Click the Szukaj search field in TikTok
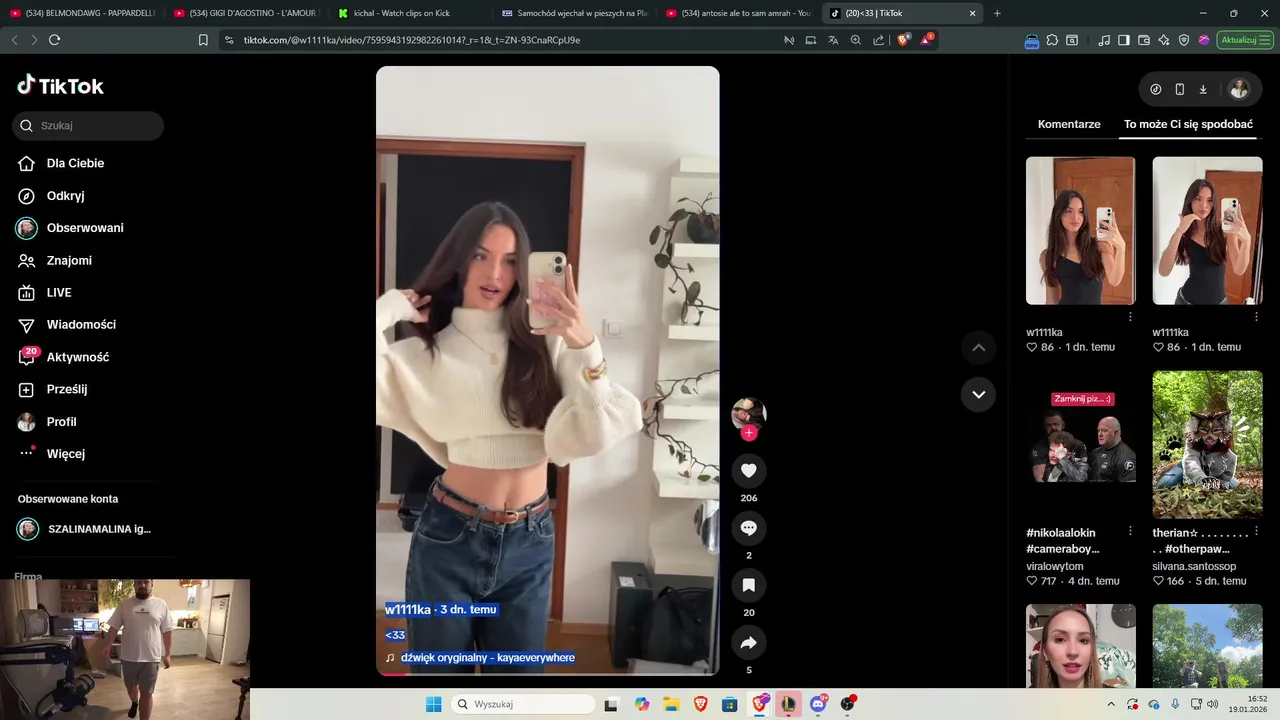1280x720 pixels. pos(88,126)
